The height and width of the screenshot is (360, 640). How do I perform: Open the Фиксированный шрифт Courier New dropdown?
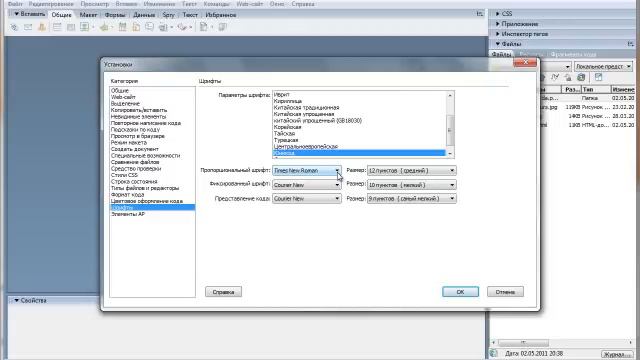pos(307,185)
